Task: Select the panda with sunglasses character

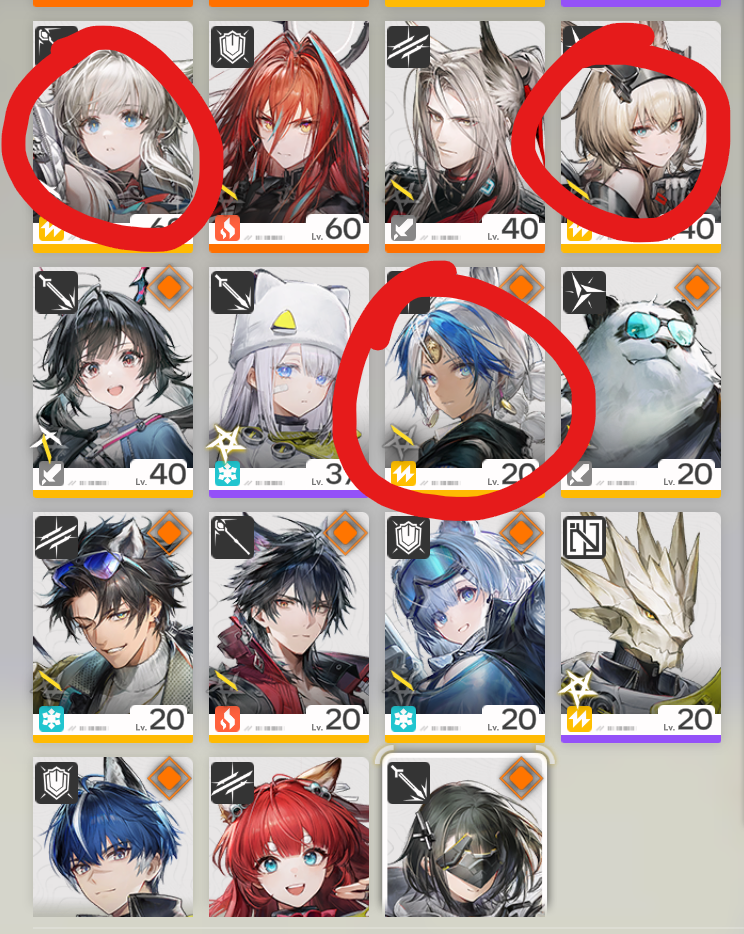Action: [x=641, y=382]
